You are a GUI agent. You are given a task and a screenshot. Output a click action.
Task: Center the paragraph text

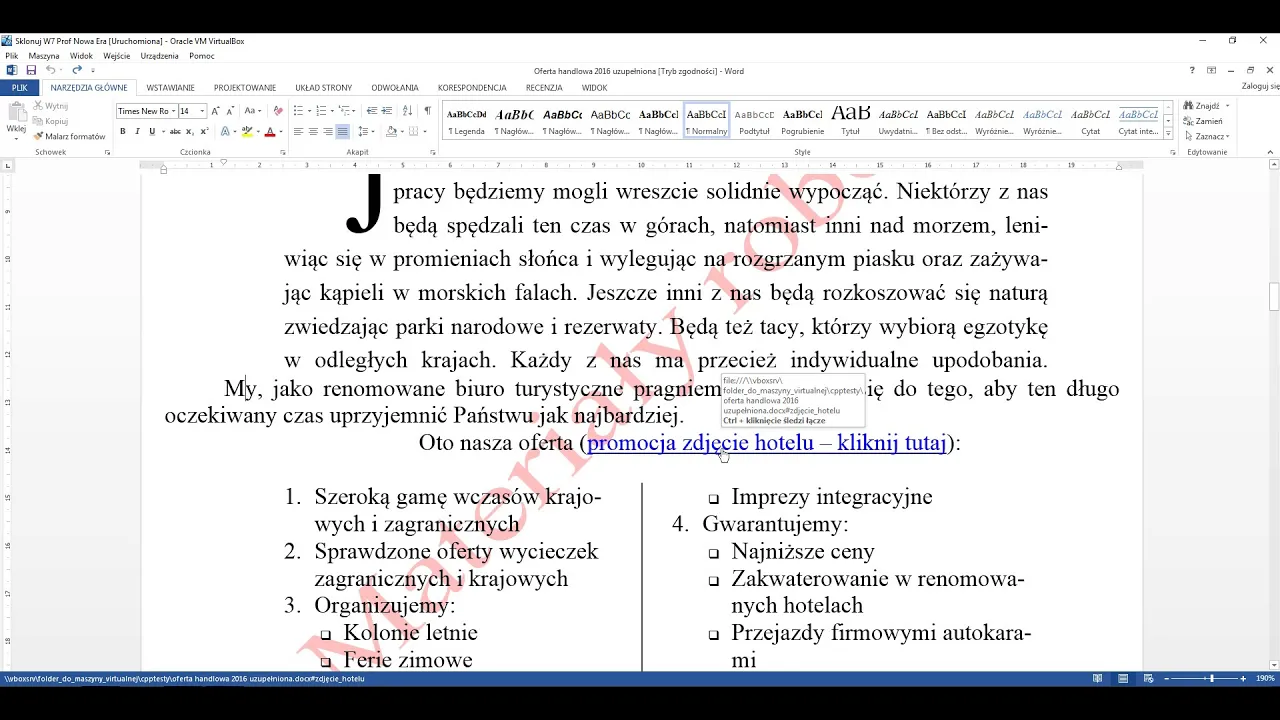[313, 131]
